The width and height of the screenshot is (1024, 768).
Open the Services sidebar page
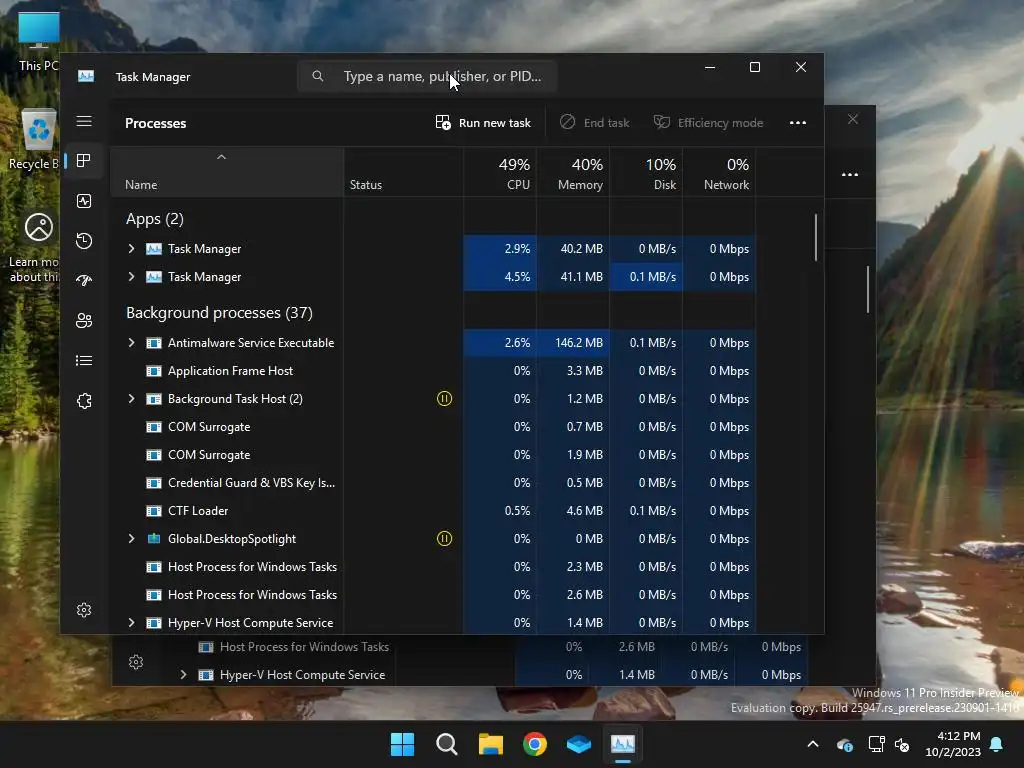tap(84, 401)
